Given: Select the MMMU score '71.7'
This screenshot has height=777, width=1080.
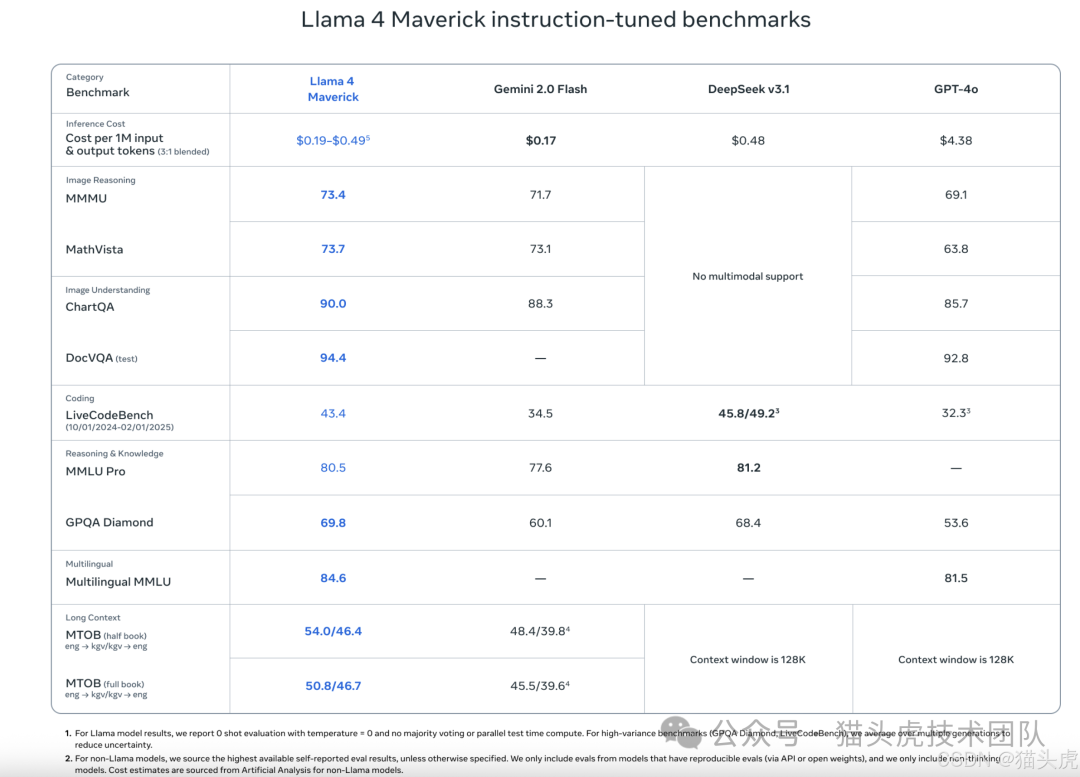Looking at the screenshot, I should pos(540,195).
